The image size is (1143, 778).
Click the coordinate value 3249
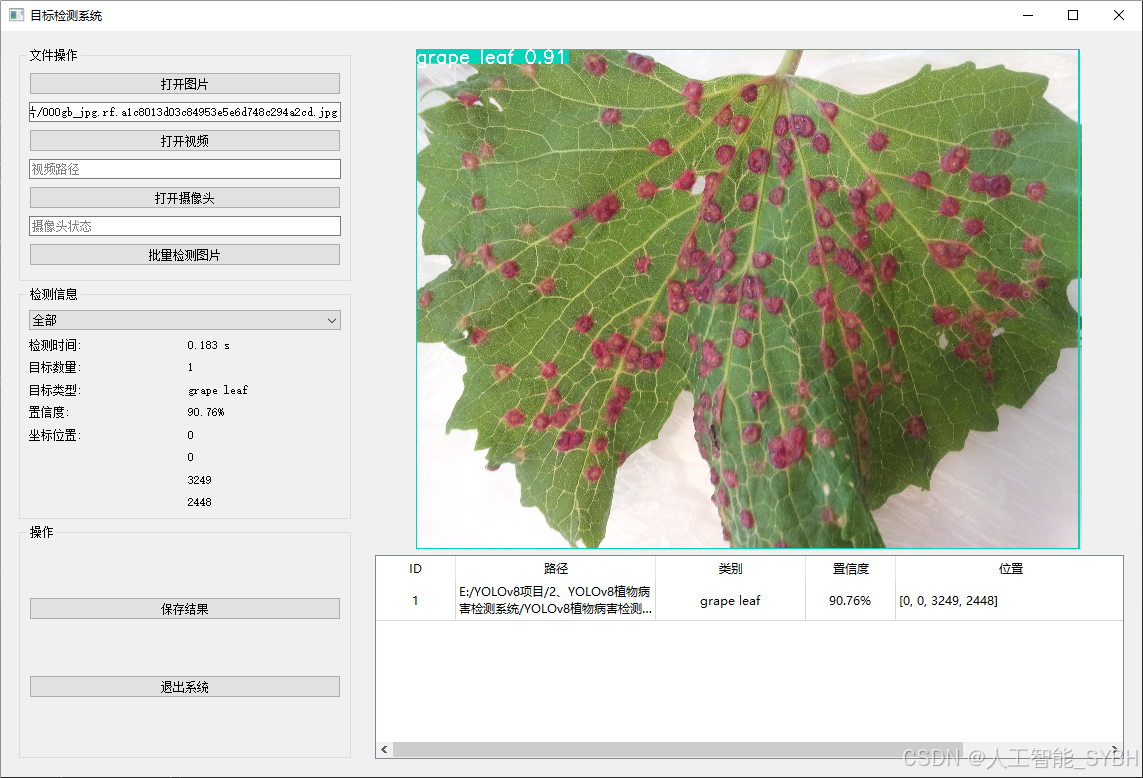[199, 481]
